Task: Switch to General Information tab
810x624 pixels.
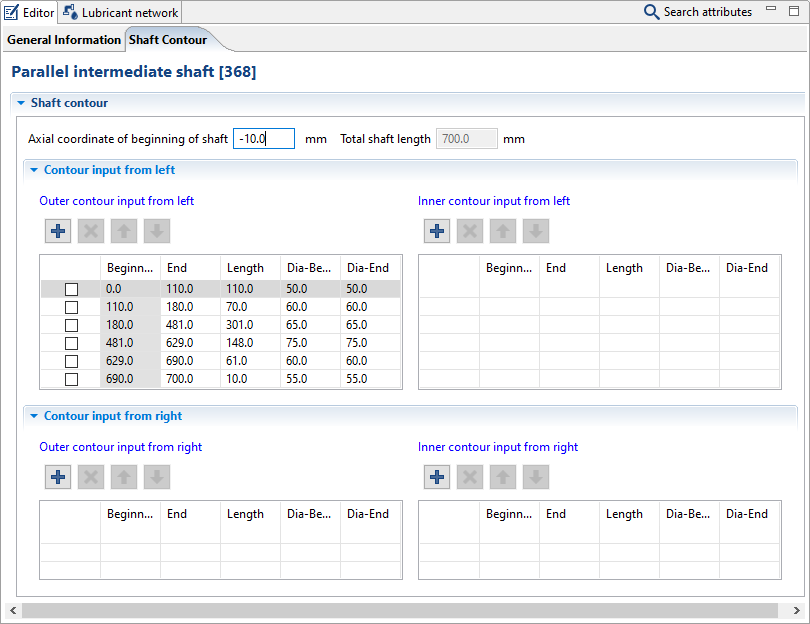Action: coord(64,40)
